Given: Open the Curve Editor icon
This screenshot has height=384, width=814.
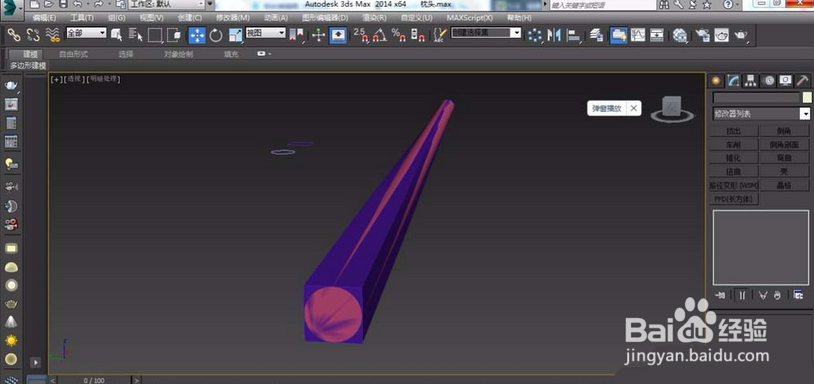Looking at the screenshot, I should pos(637,35).
